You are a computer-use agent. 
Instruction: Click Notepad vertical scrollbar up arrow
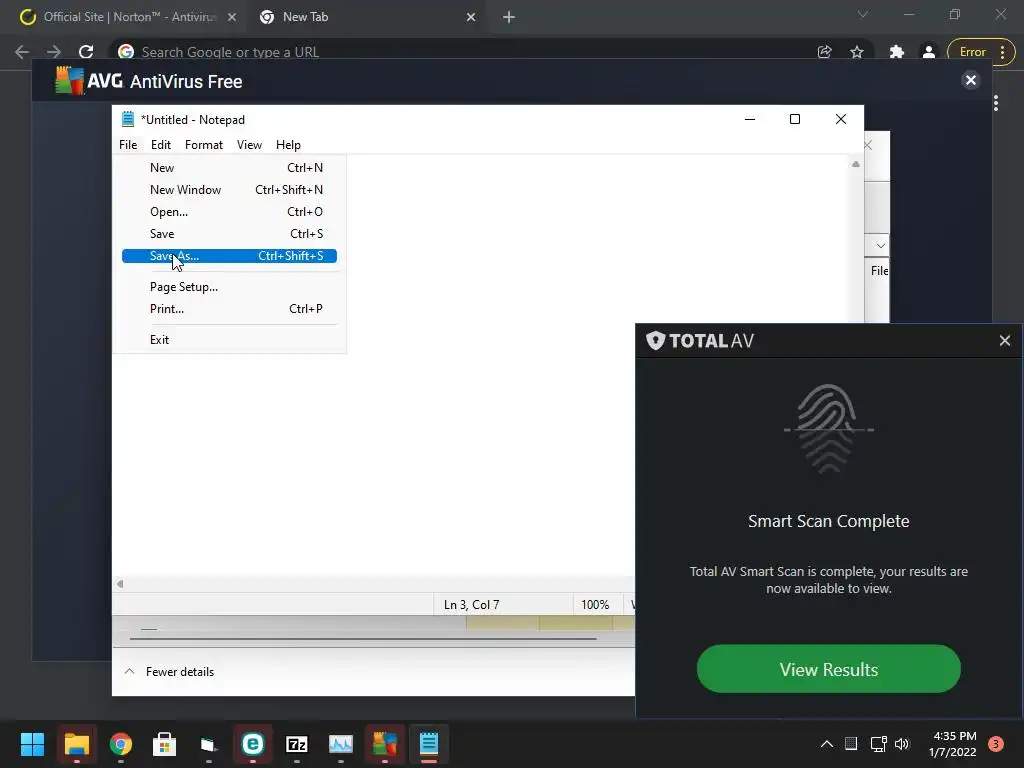[x=856, y=164]
